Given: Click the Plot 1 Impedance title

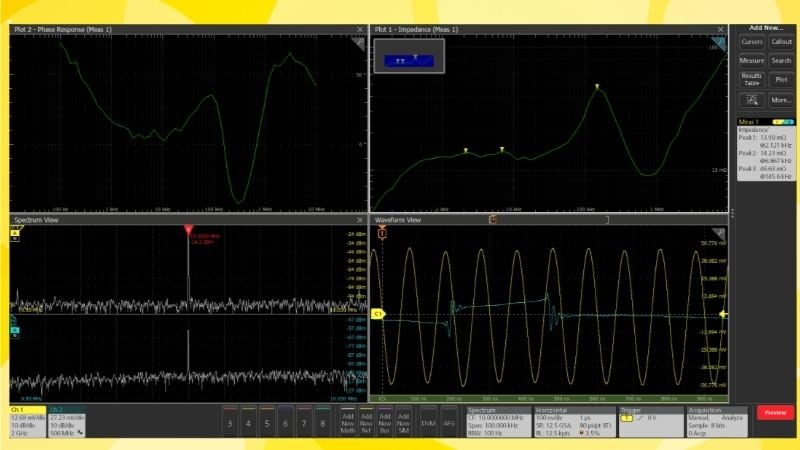Looking at the screenshot, I should [x=416, y=30].
